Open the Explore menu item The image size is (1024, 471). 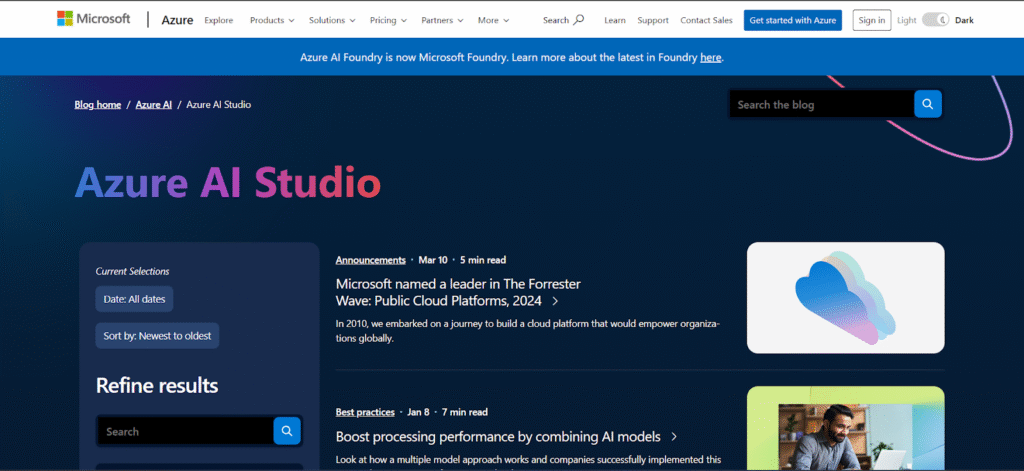click(218, 20)
